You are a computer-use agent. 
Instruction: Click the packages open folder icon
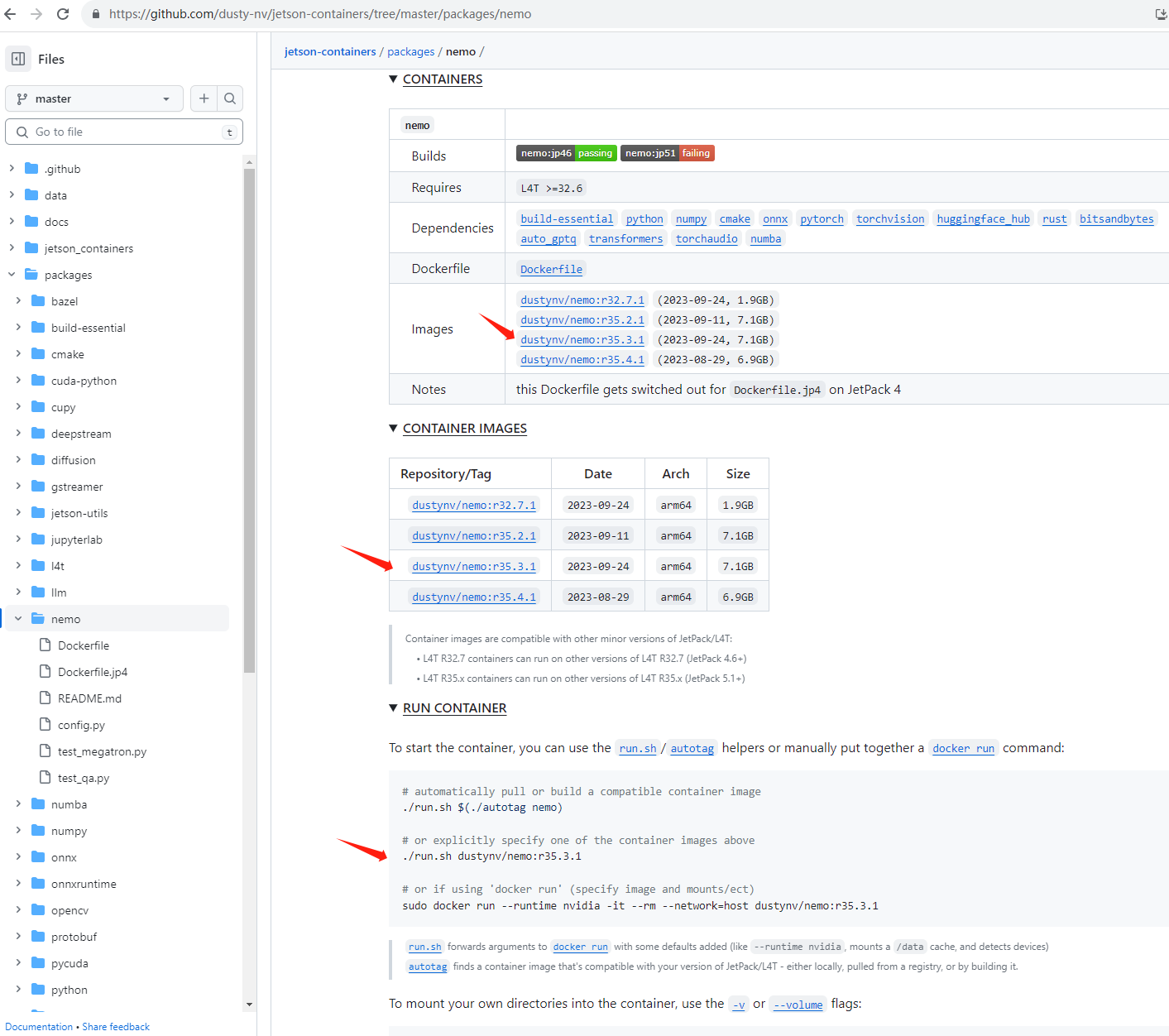pyautogui.click(x=31, y=274)
